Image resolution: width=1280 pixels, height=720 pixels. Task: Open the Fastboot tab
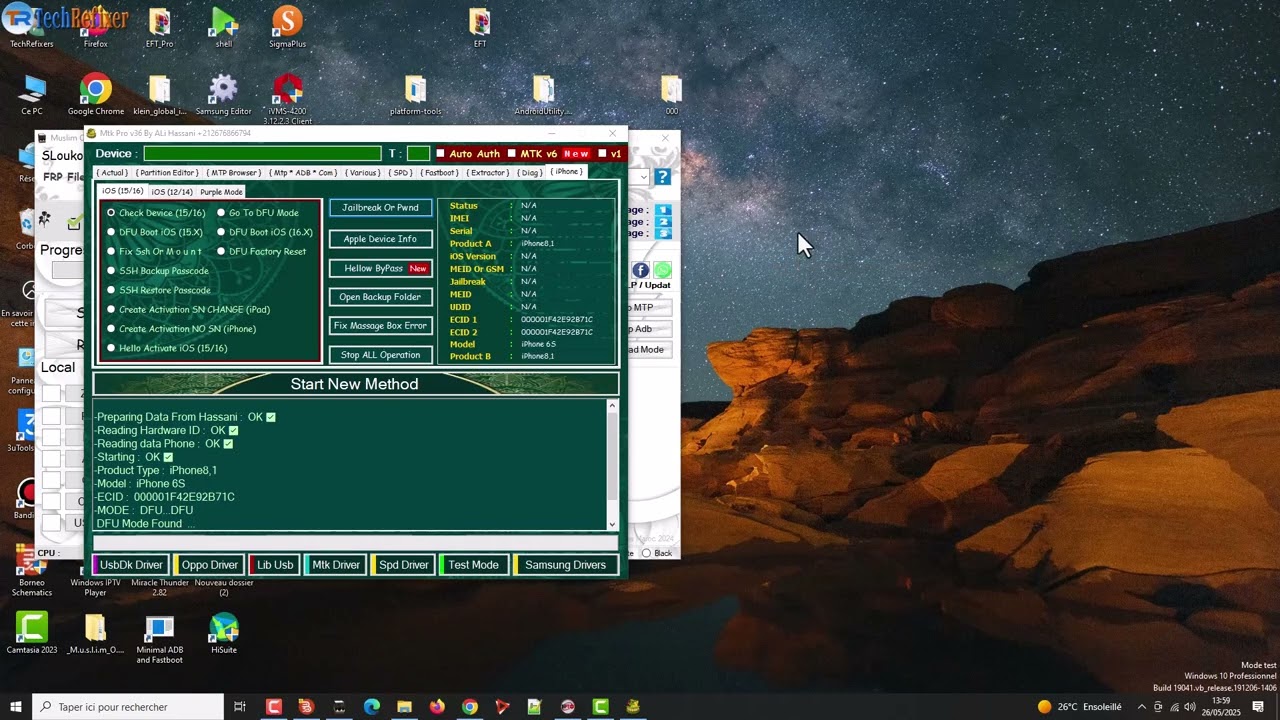(x=439, y=173)
